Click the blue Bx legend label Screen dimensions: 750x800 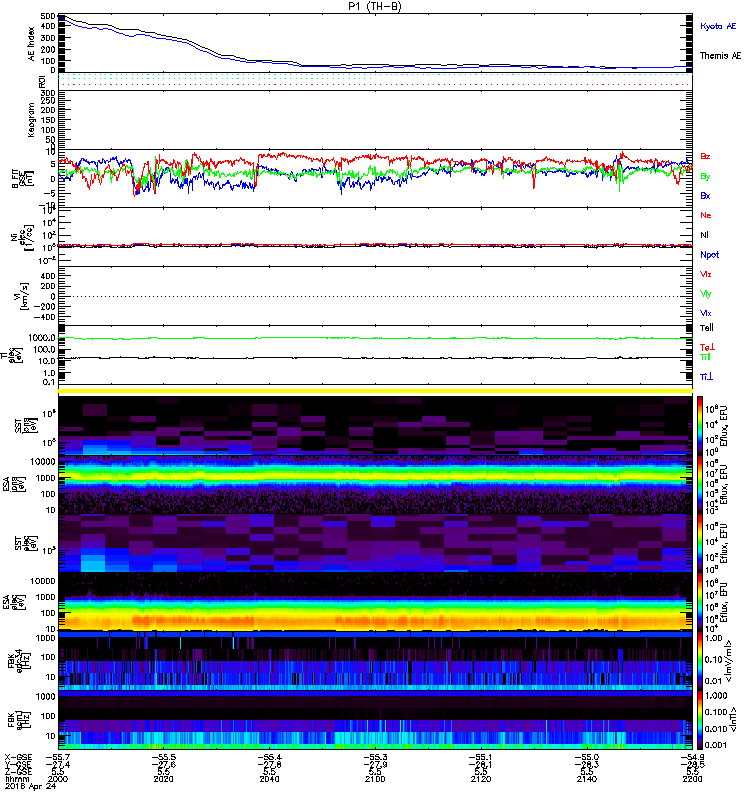[x=705, y=196]
